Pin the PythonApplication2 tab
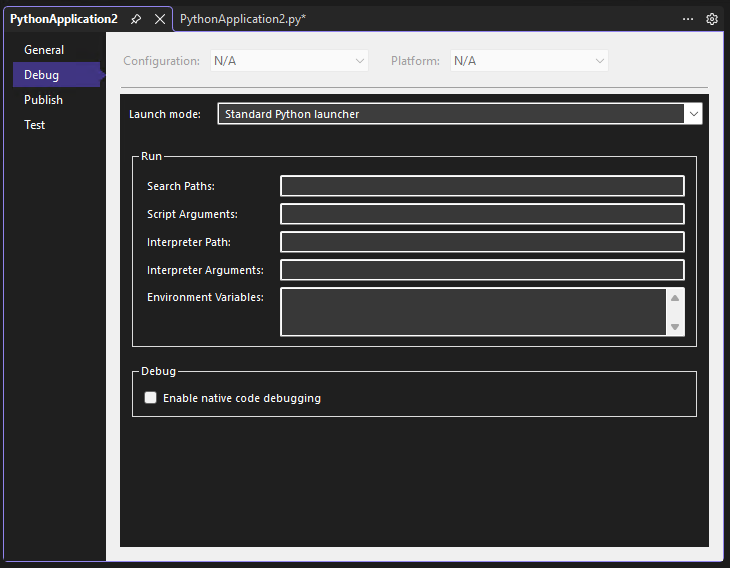Image resolution: width=730 pixels, height=568 pixels. (136, 19)
